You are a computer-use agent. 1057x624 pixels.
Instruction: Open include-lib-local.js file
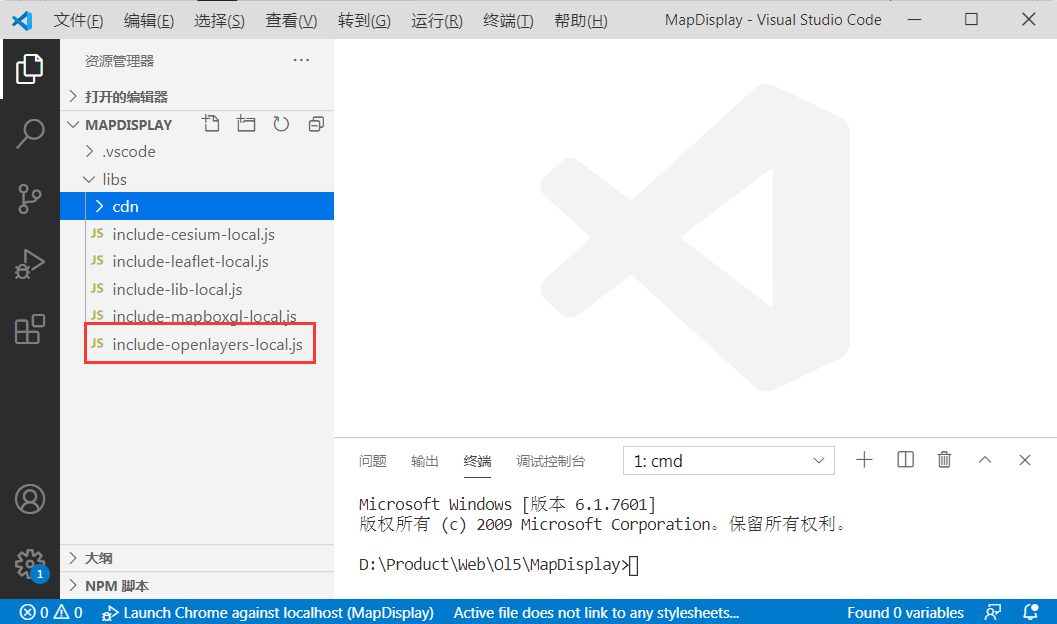pos(197,289)
